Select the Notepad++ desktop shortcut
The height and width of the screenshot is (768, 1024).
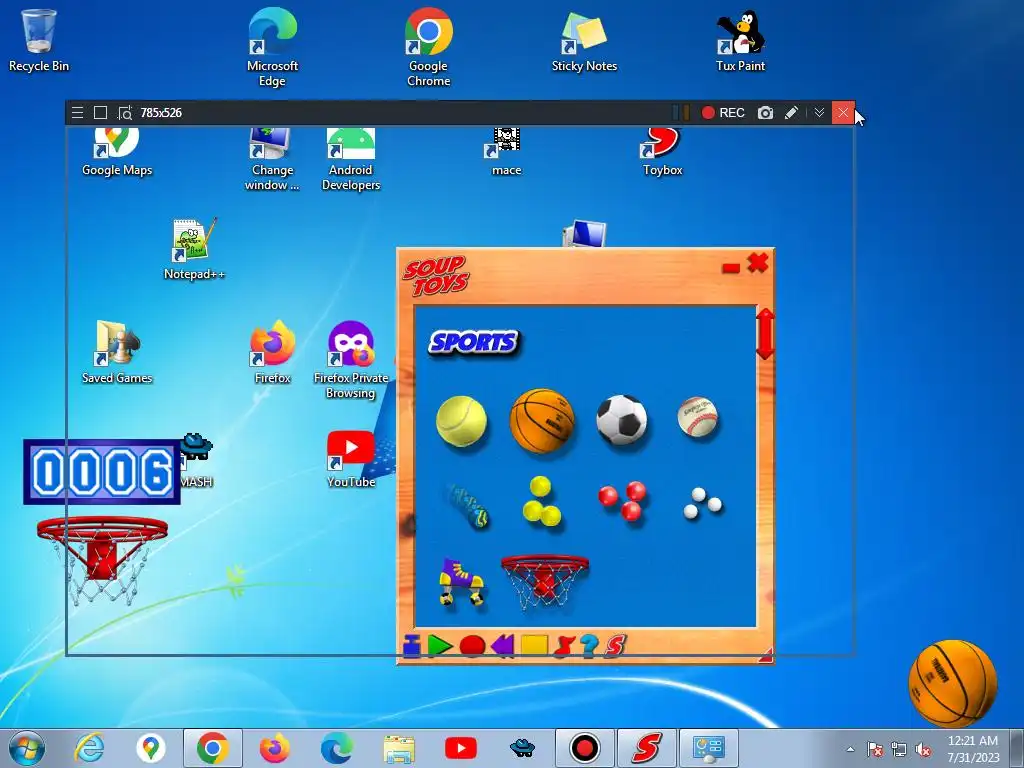[194, 249]
